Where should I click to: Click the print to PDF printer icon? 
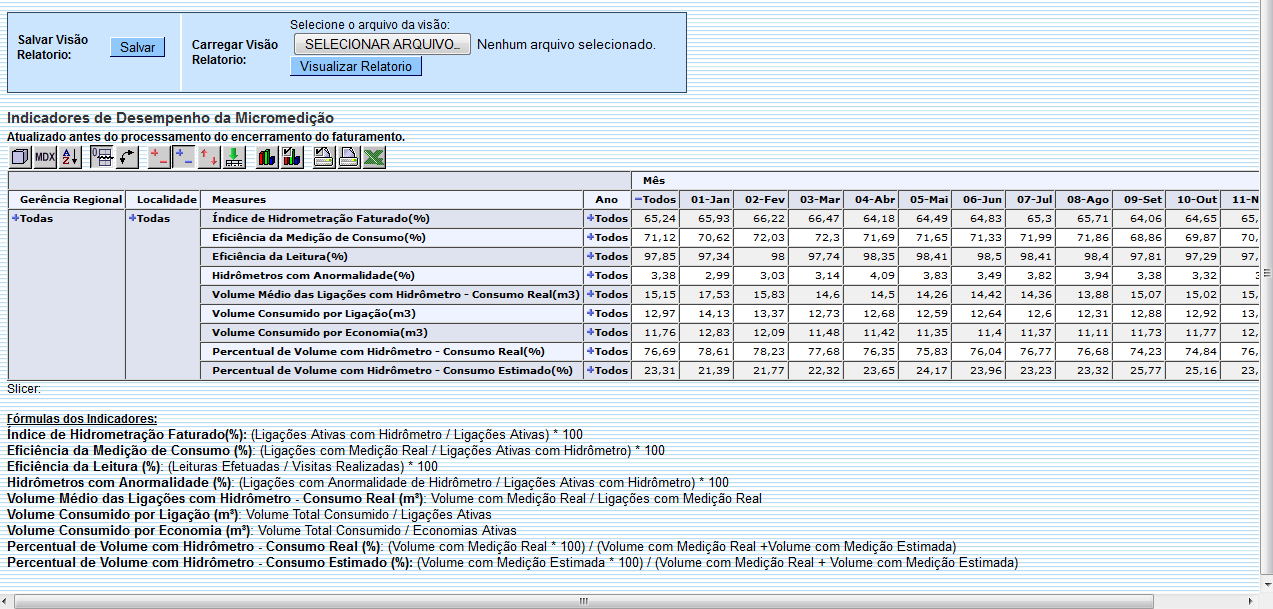349,157
